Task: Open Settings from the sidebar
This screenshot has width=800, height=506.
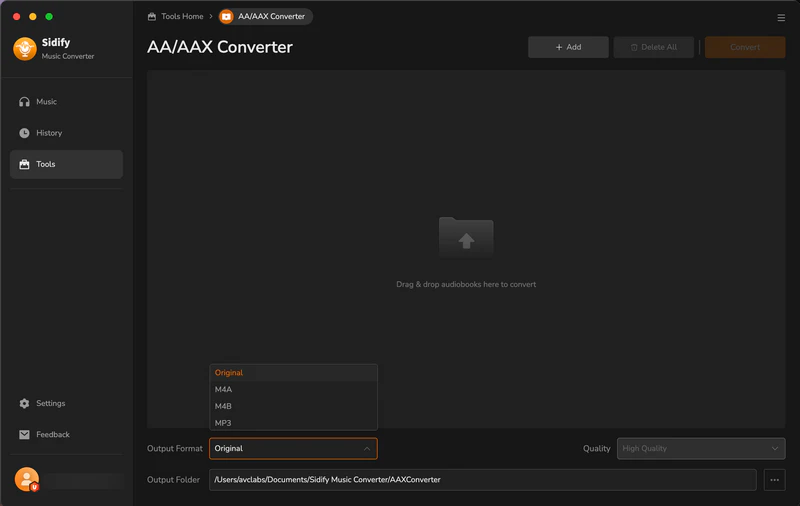Action: [66, 403]
